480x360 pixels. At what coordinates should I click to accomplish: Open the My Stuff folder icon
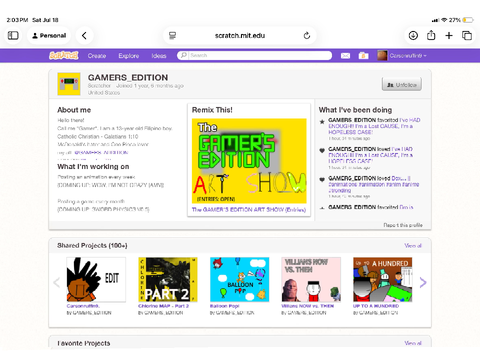(x=363, y=56)
